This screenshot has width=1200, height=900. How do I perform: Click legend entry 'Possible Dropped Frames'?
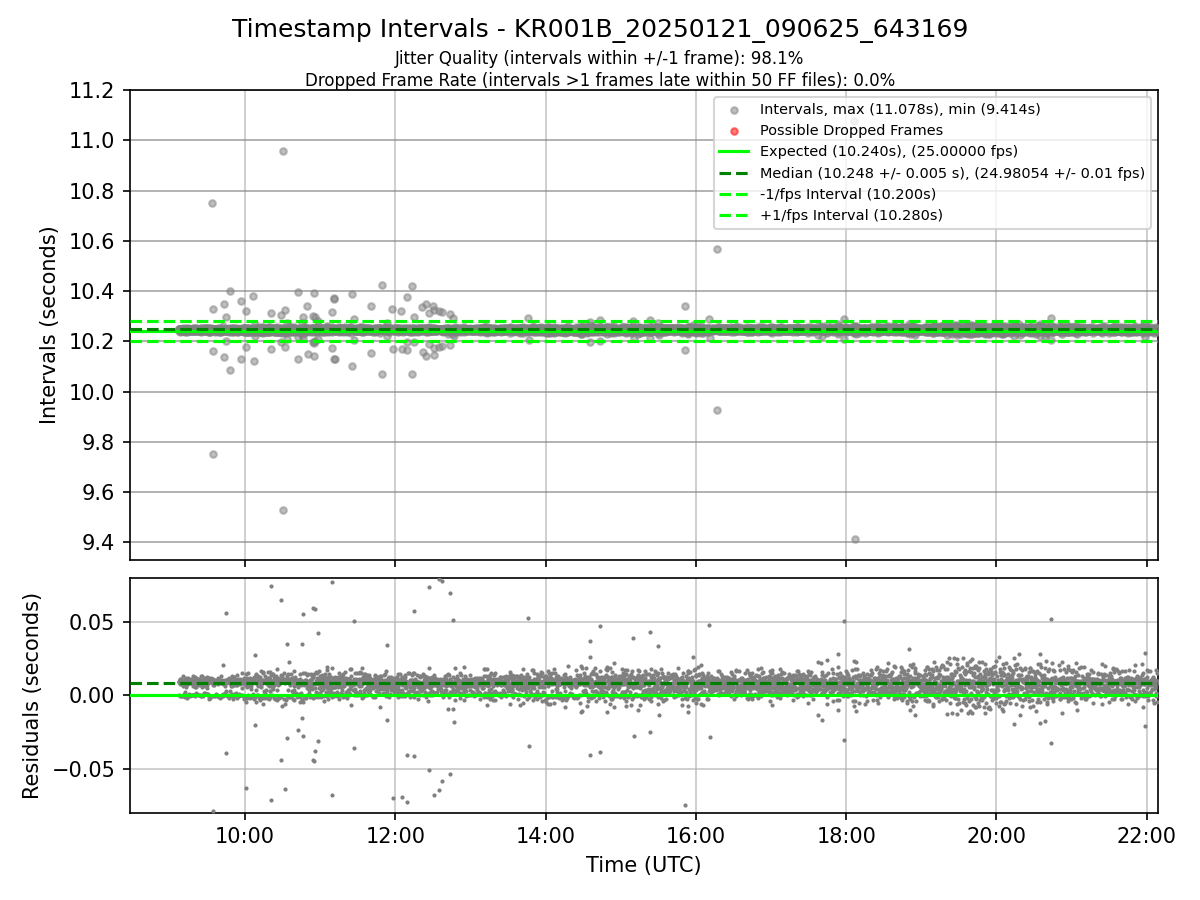click(x=851, y=130)
